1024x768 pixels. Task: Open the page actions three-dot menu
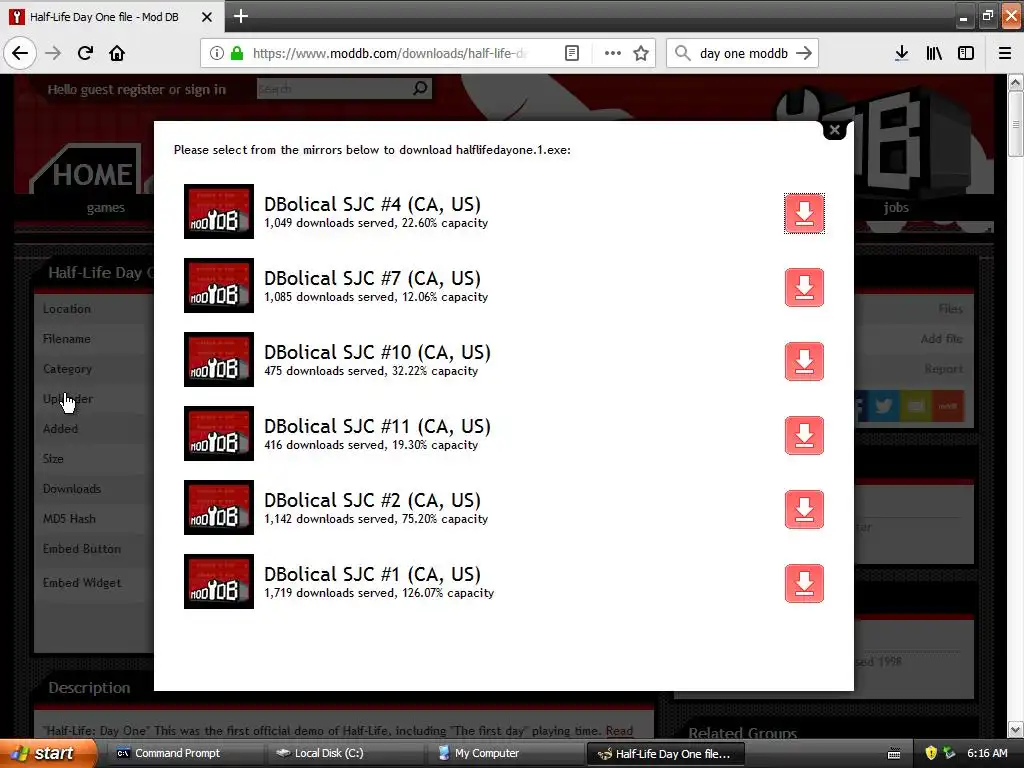613,53
